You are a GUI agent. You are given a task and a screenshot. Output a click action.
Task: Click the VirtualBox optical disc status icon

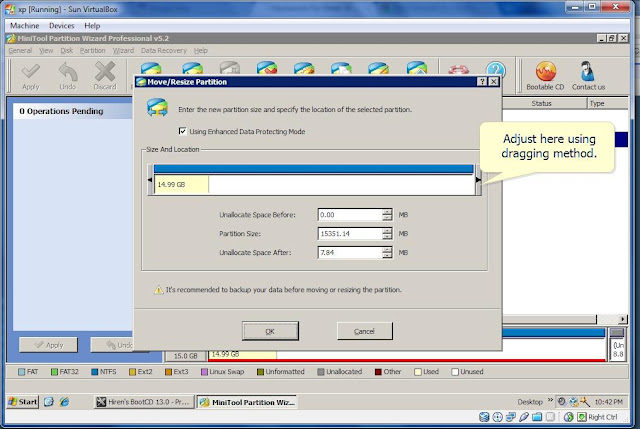(497, 417)
